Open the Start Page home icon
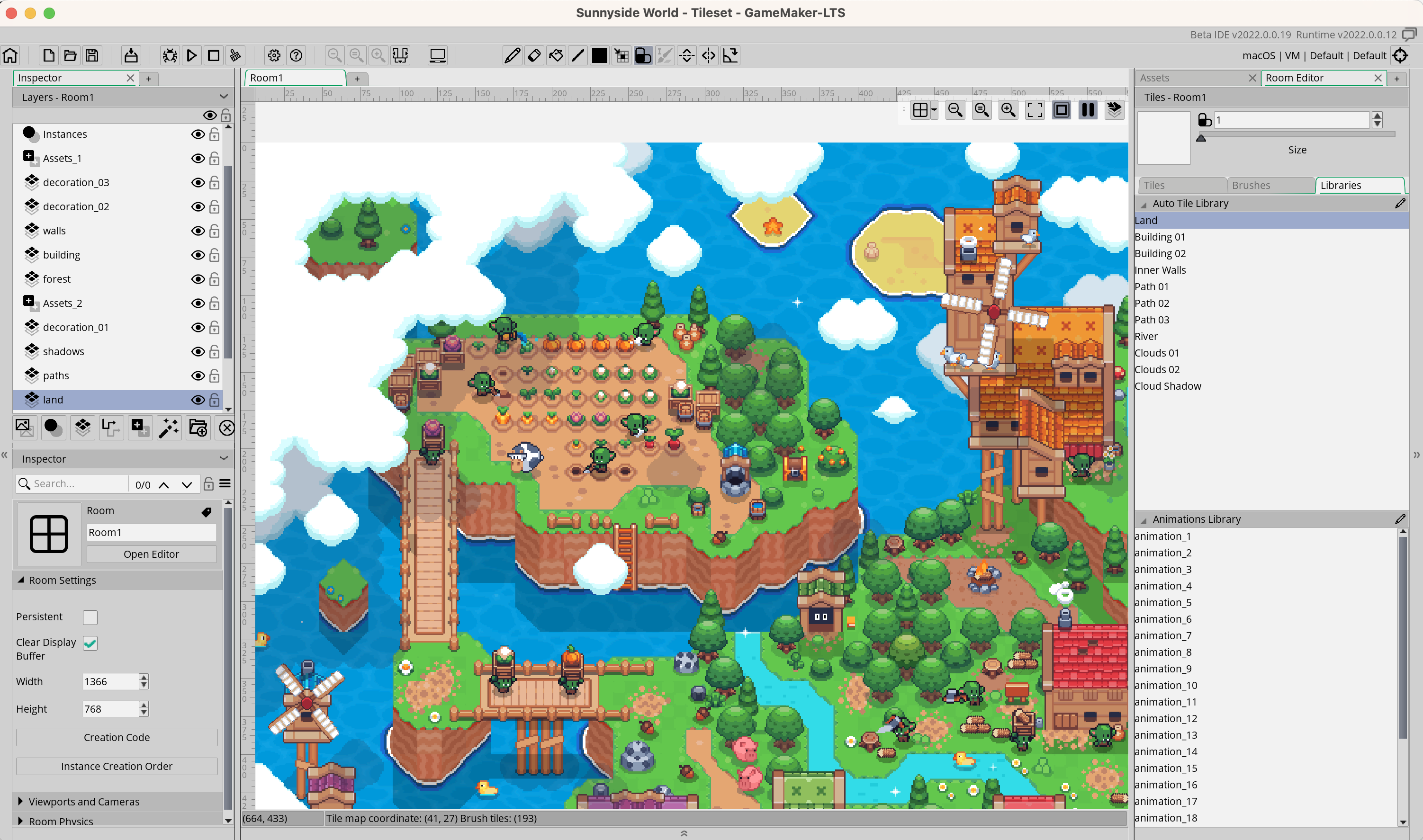The width and height of the screenshot is (1423, 840). tap(10, 55)
